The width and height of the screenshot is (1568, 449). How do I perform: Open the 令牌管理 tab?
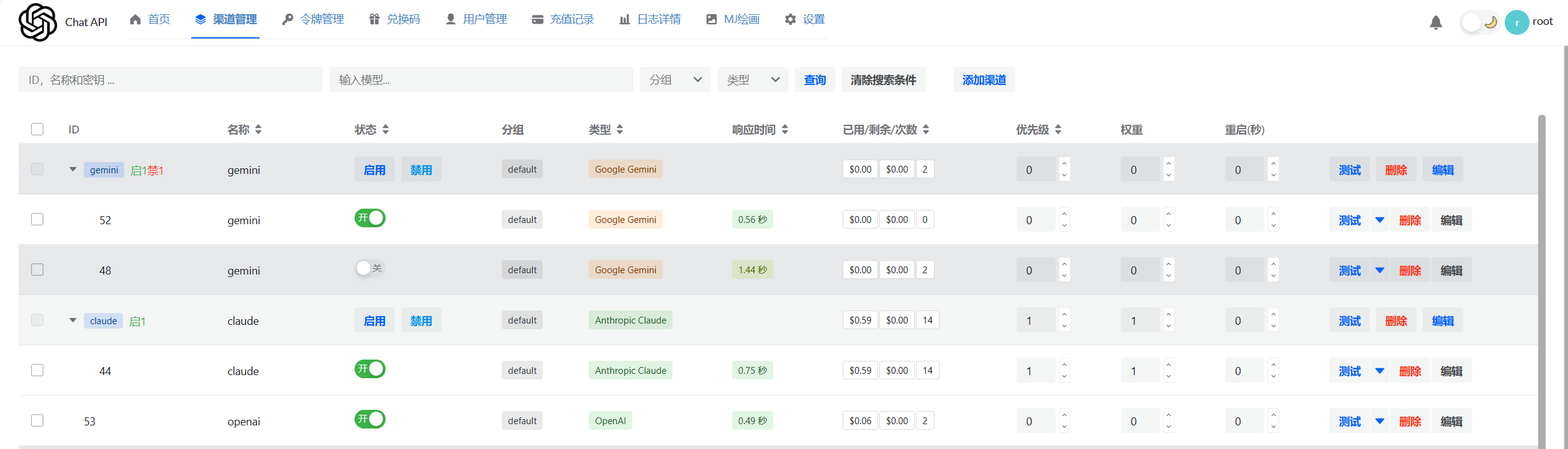tap(313, 19)
